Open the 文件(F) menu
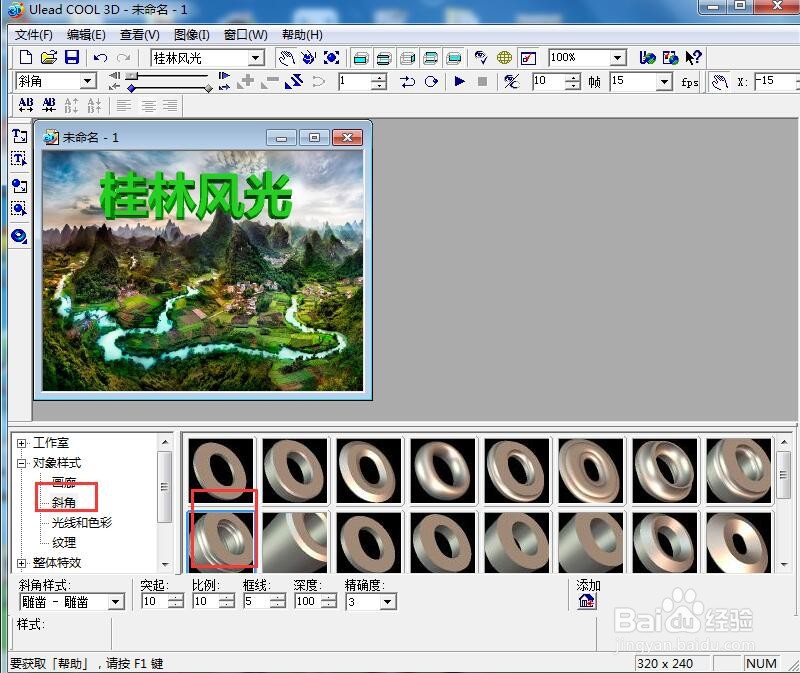The height and width of the screenshot is (673, 800). click(34, 35)
